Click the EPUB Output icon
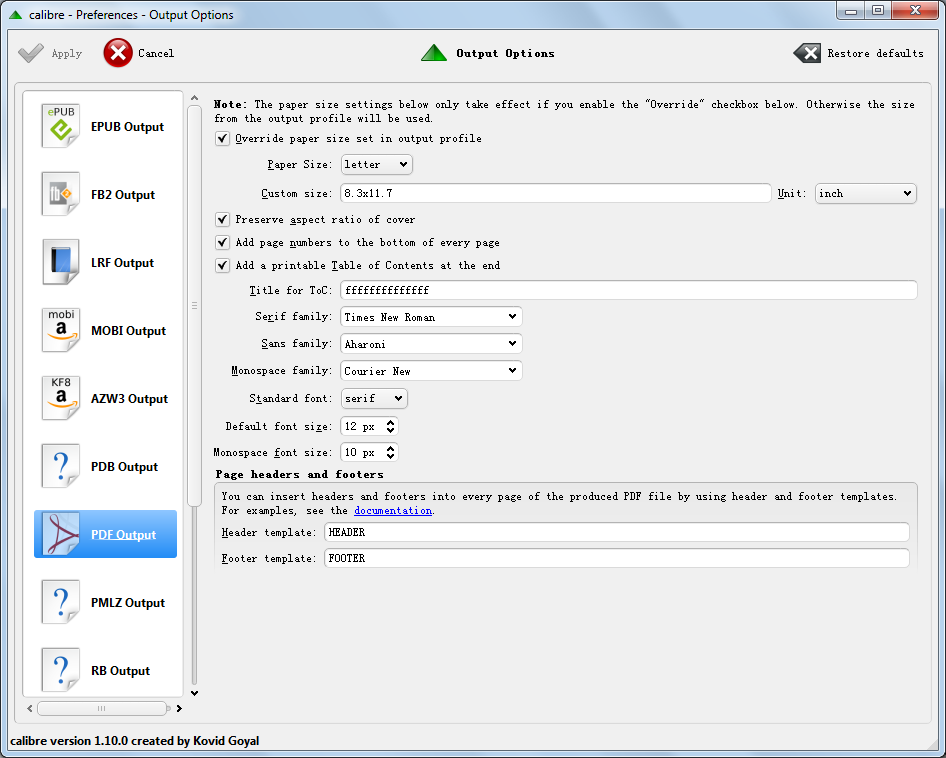Screen dimensions: 946x758 (60, 126)
